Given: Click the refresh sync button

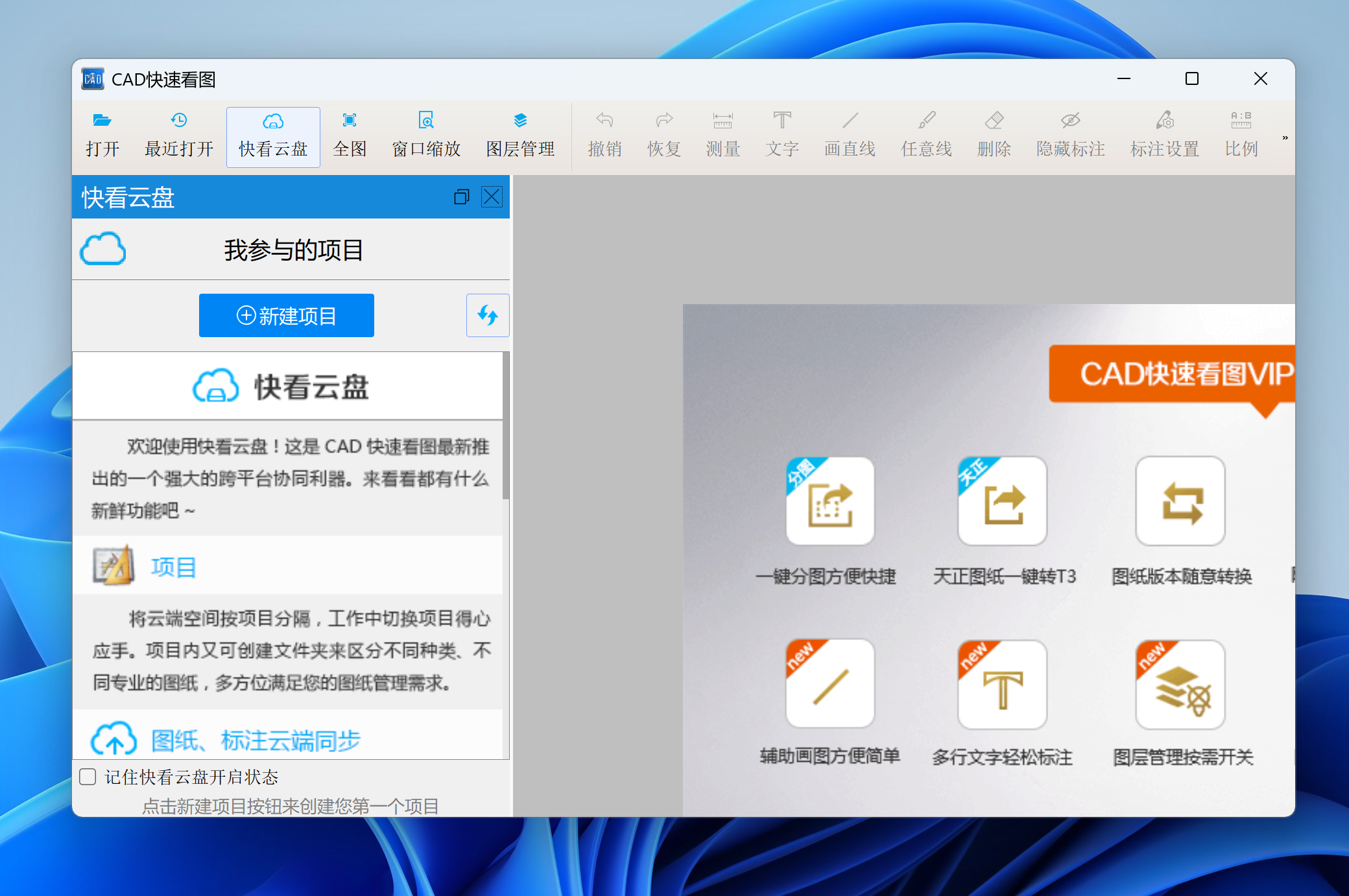Looking at the screenshot, I should click(x=488, y=316).
